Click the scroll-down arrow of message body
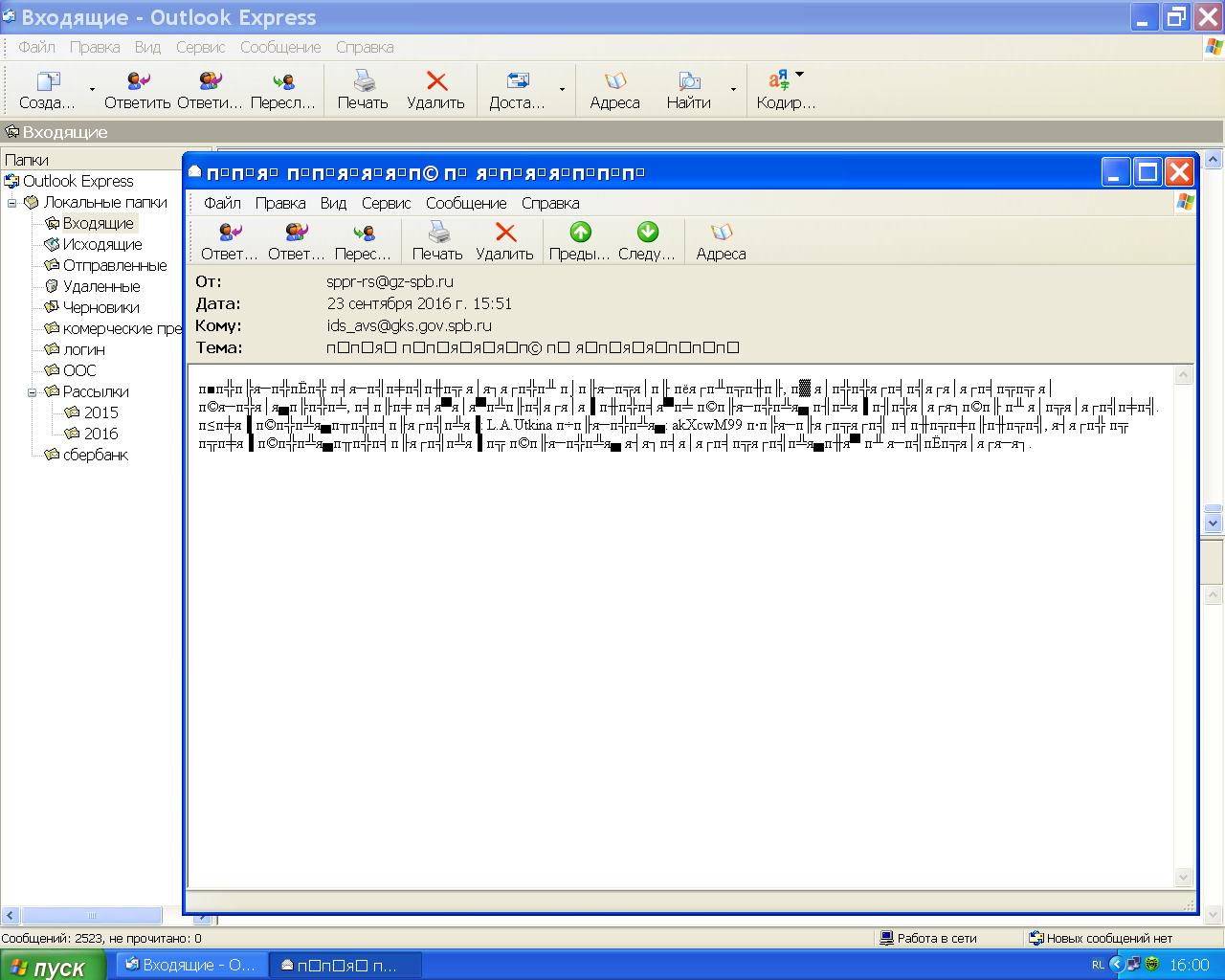The height and width of the screenshot is (980, 1225). tap(1184, 877)
